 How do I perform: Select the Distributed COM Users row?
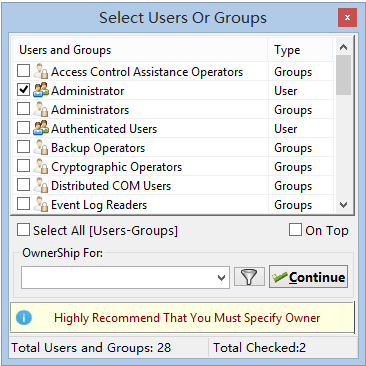tap(173, 186)
